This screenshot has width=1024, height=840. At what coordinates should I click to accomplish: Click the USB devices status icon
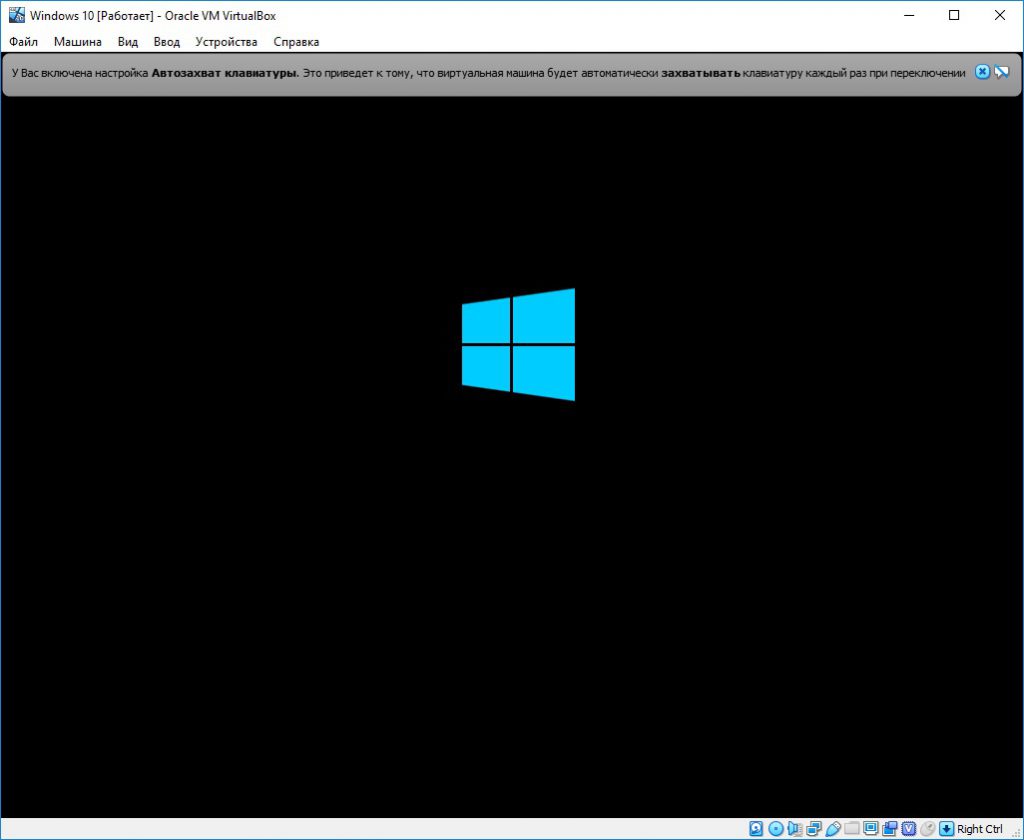(832, 829)
